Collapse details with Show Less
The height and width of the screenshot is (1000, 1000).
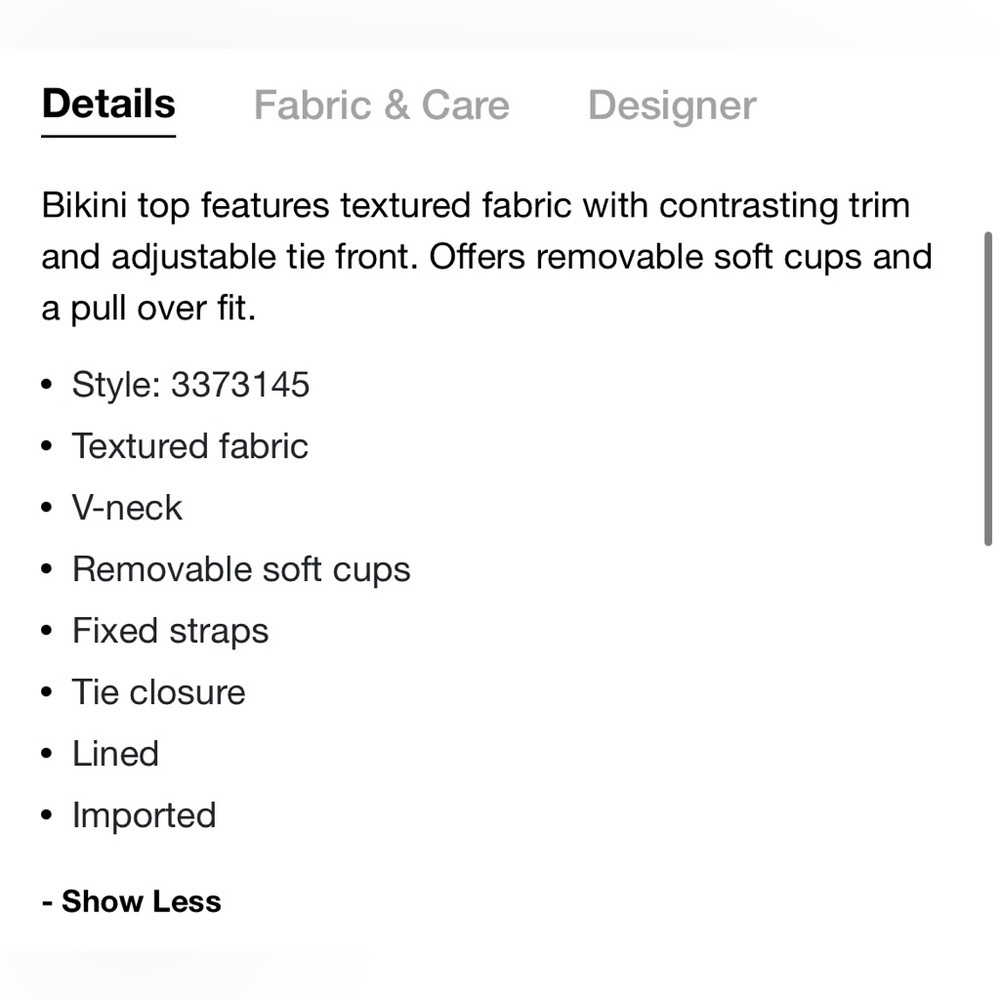click(131, 901)
